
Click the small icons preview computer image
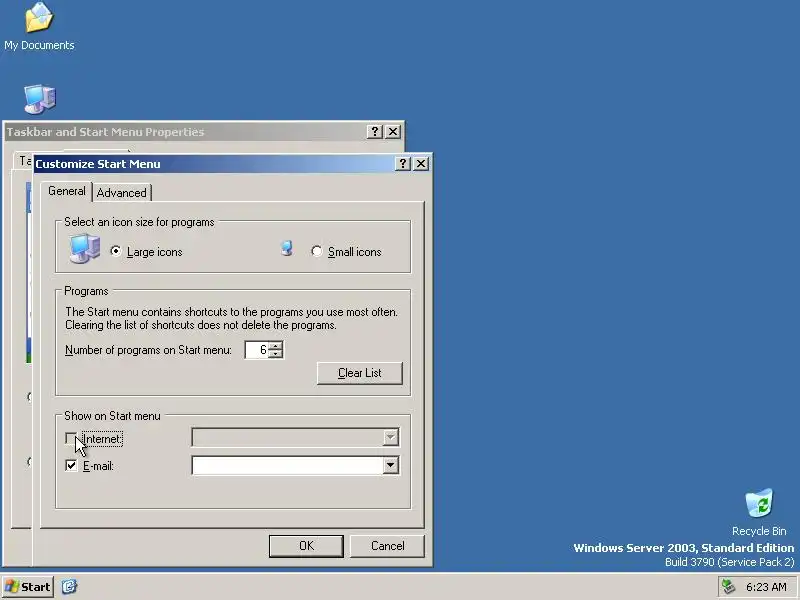point(287,248)
